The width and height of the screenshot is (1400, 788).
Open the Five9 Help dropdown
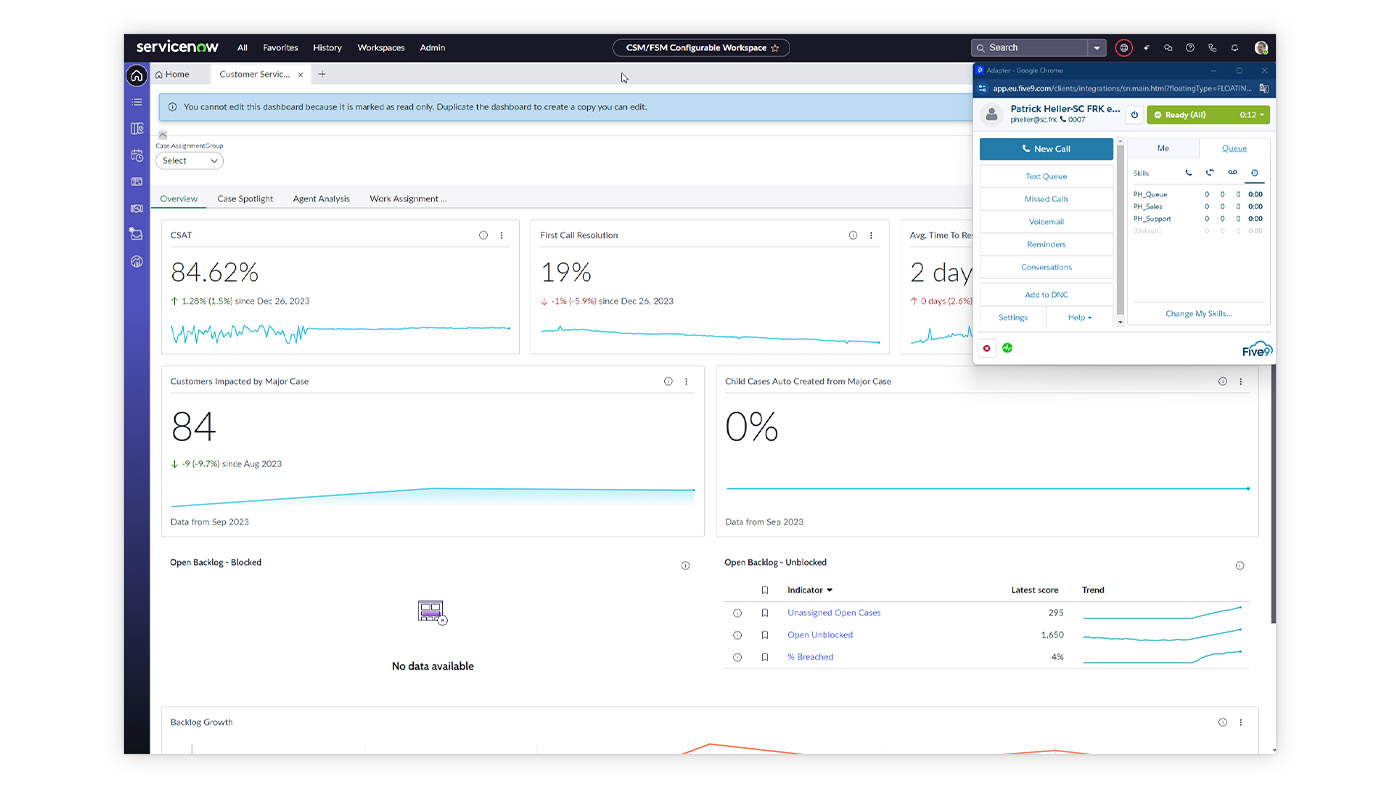pyautogui.click(x=1080, y=318)
